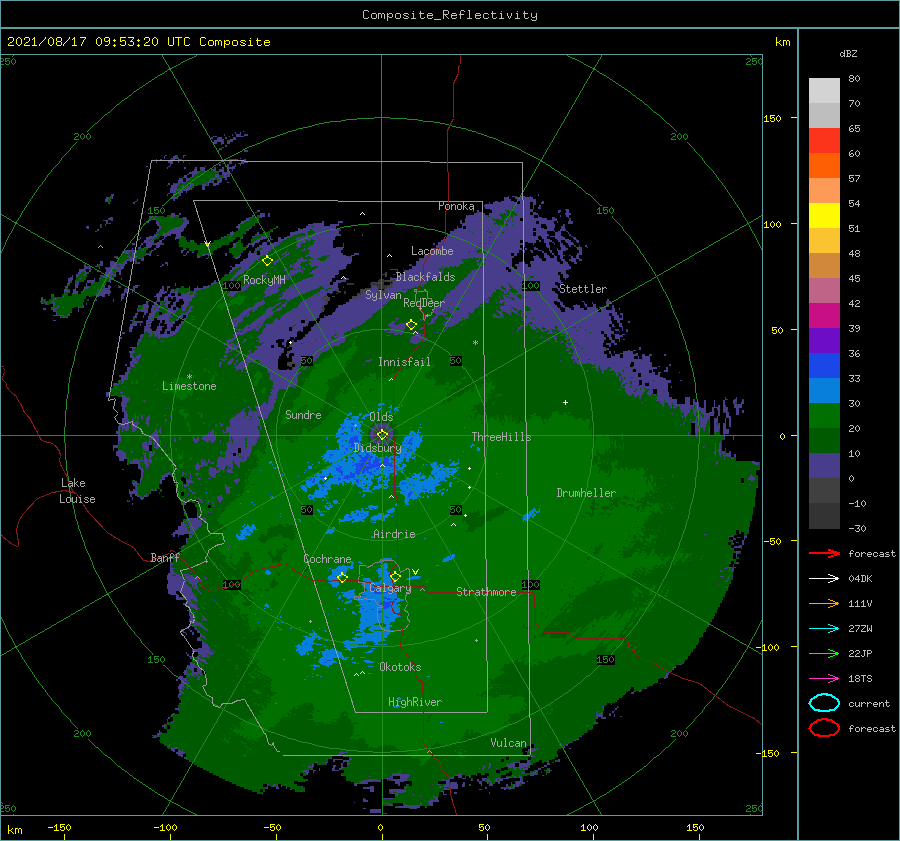
Task: Click the white plus marker north of Drumheller
Action: tap(565, 402)
